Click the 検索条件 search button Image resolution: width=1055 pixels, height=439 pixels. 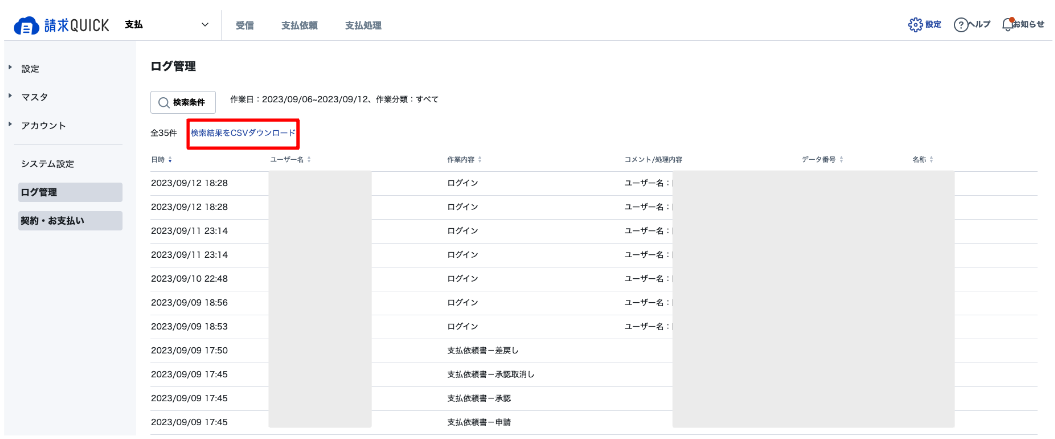tap(183, 102)
